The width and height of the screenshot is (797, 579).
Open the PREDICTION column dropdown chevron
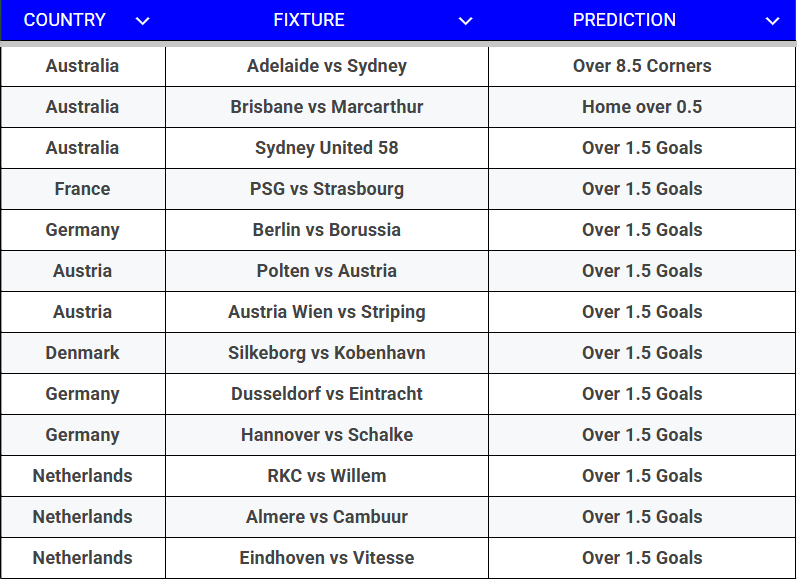coord(773,21)
